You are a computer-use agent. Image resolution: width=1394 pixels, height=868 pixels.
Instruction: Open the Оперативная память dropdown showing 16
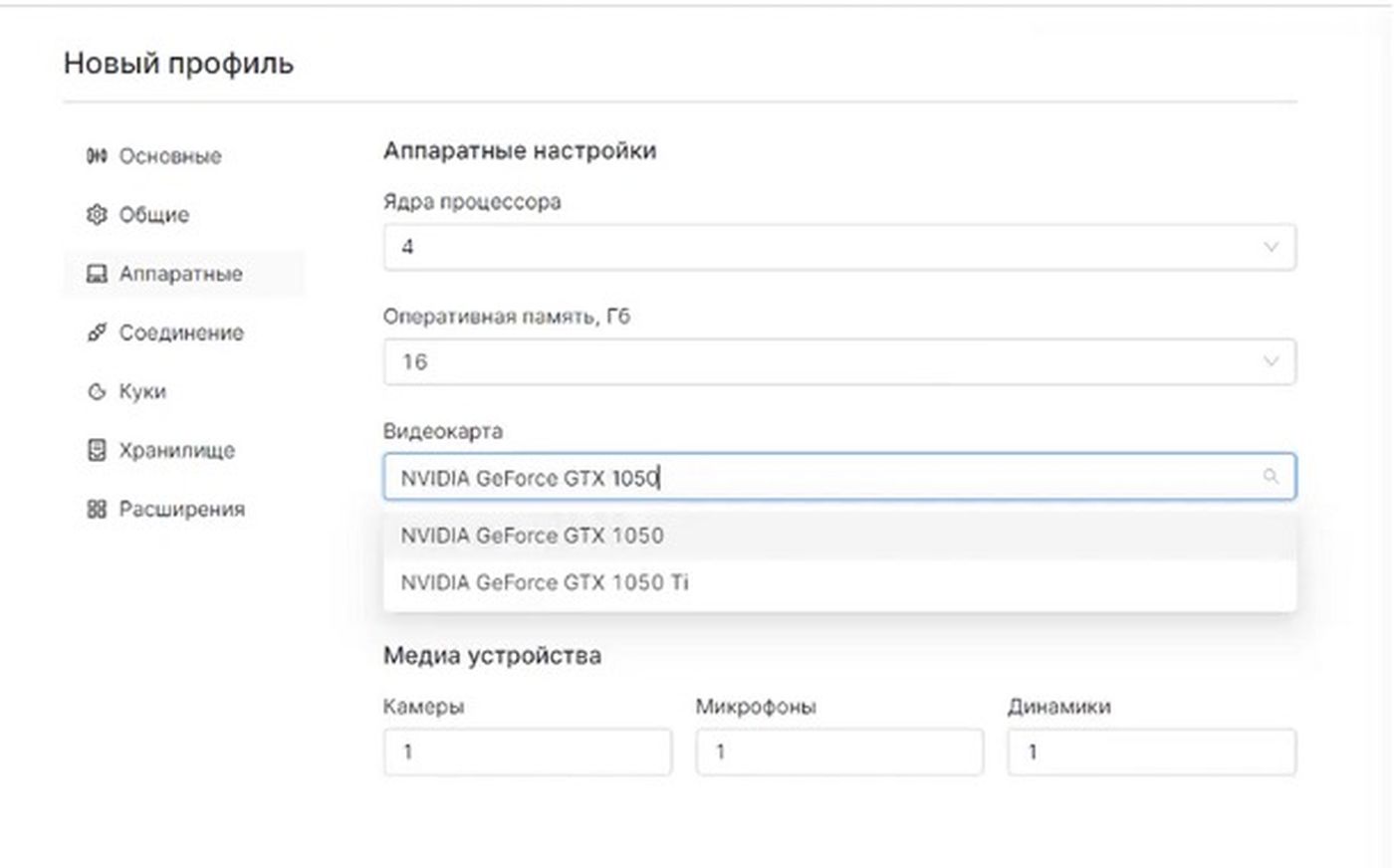coord(839,362)
